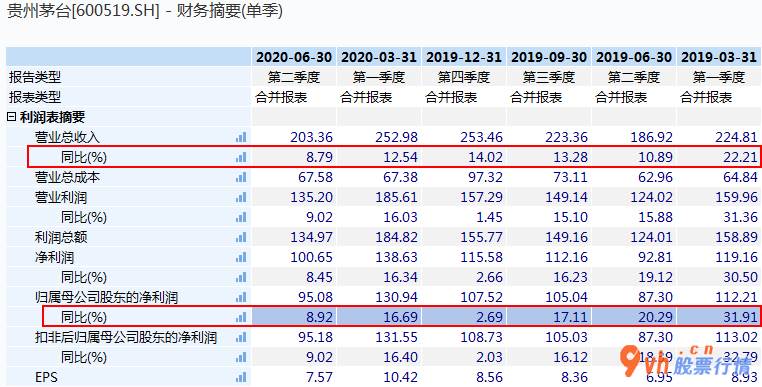The image size is (762, 387).
Task: Open chart icon for EPS row
Action: tap(241, 377)
